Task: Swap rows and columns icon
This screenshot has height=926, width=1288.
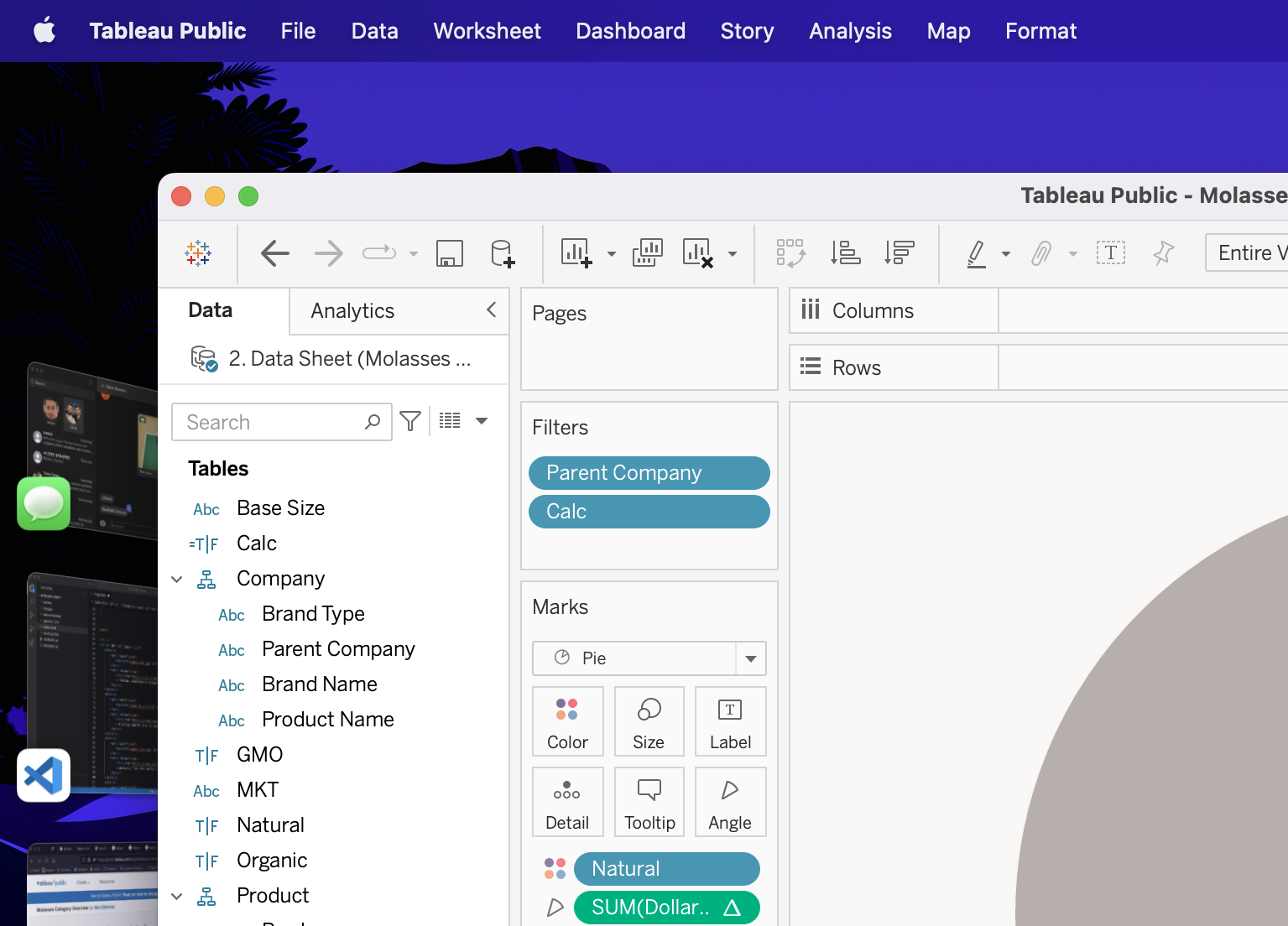Action: point(790,252)
